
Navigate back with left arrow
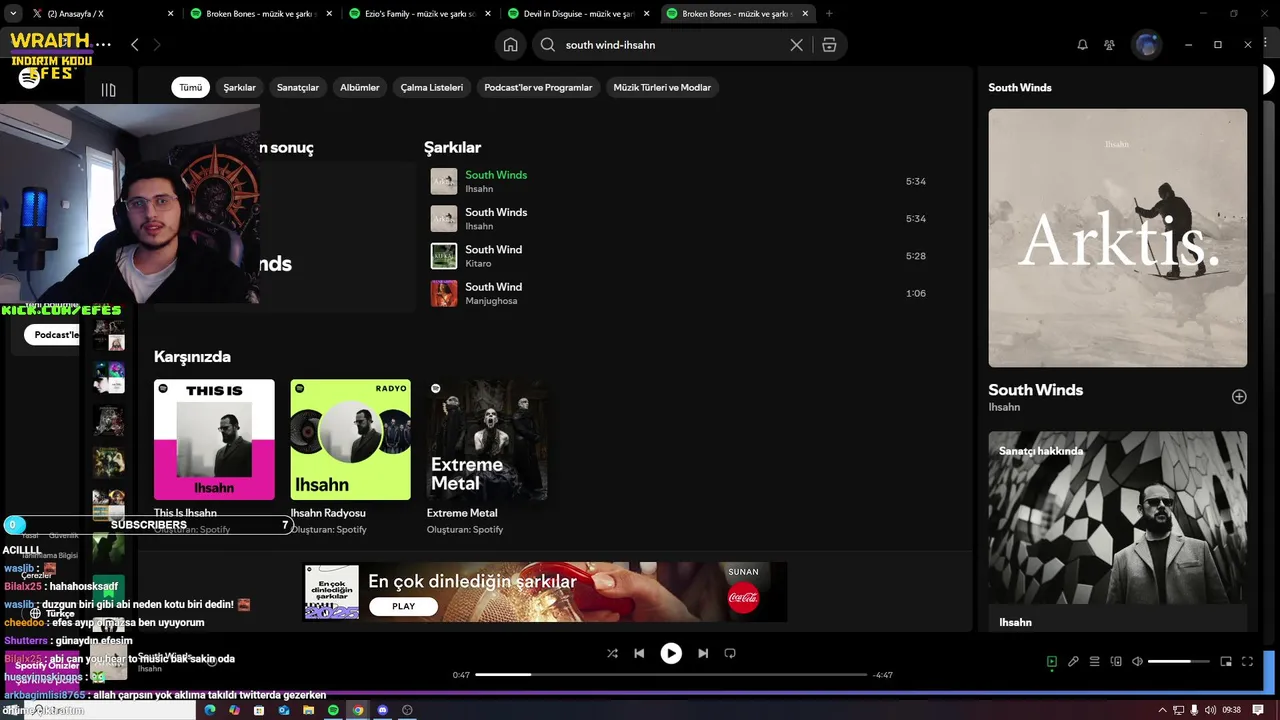[135, 45]
